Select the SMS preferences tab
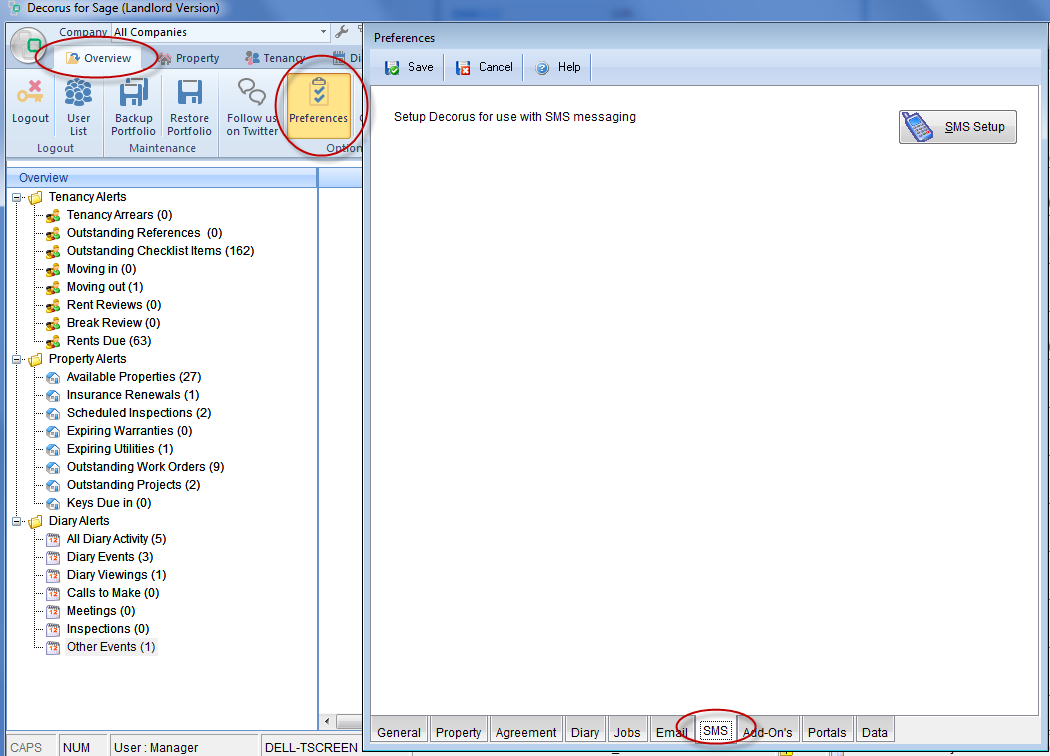Image resolution: width=1050 pixels, height=756 pixels. click(x=715, y=731)
